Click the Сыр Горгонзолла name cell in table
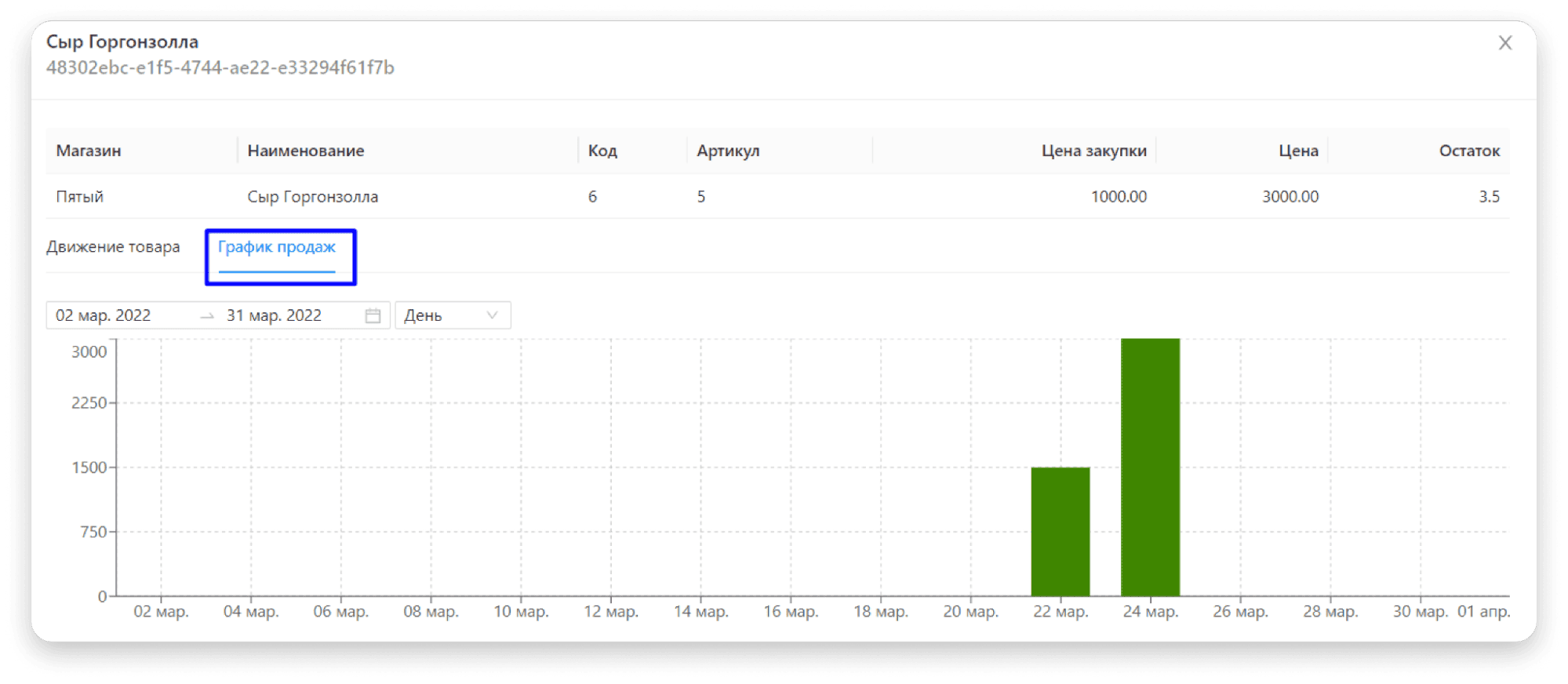1568x684 pixels. pyautogui.click(x=313, y=197)
